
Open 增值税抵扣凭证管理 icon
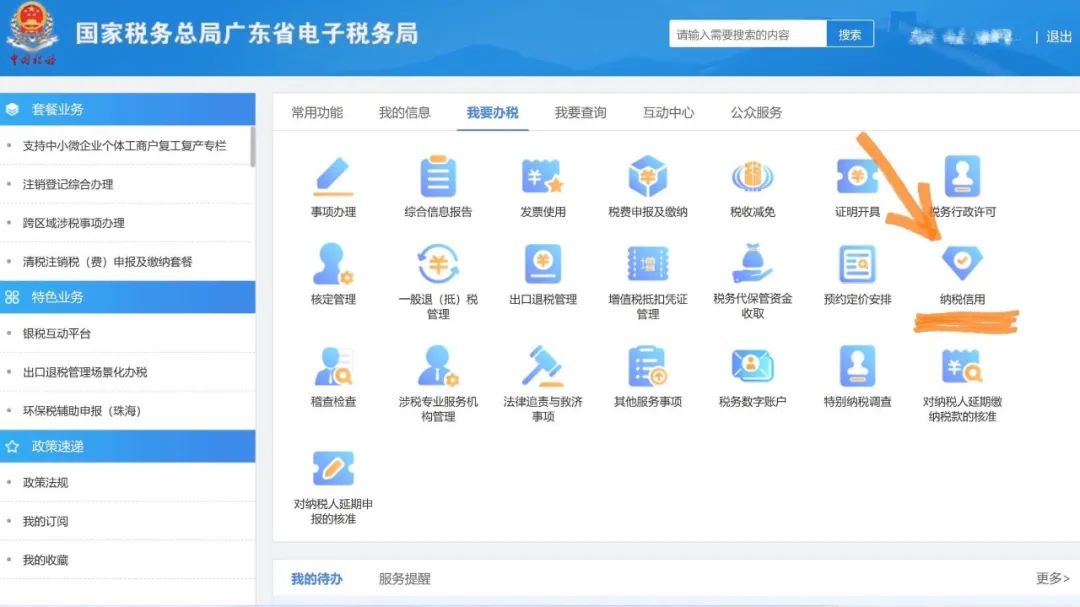[x=647, y=264]
